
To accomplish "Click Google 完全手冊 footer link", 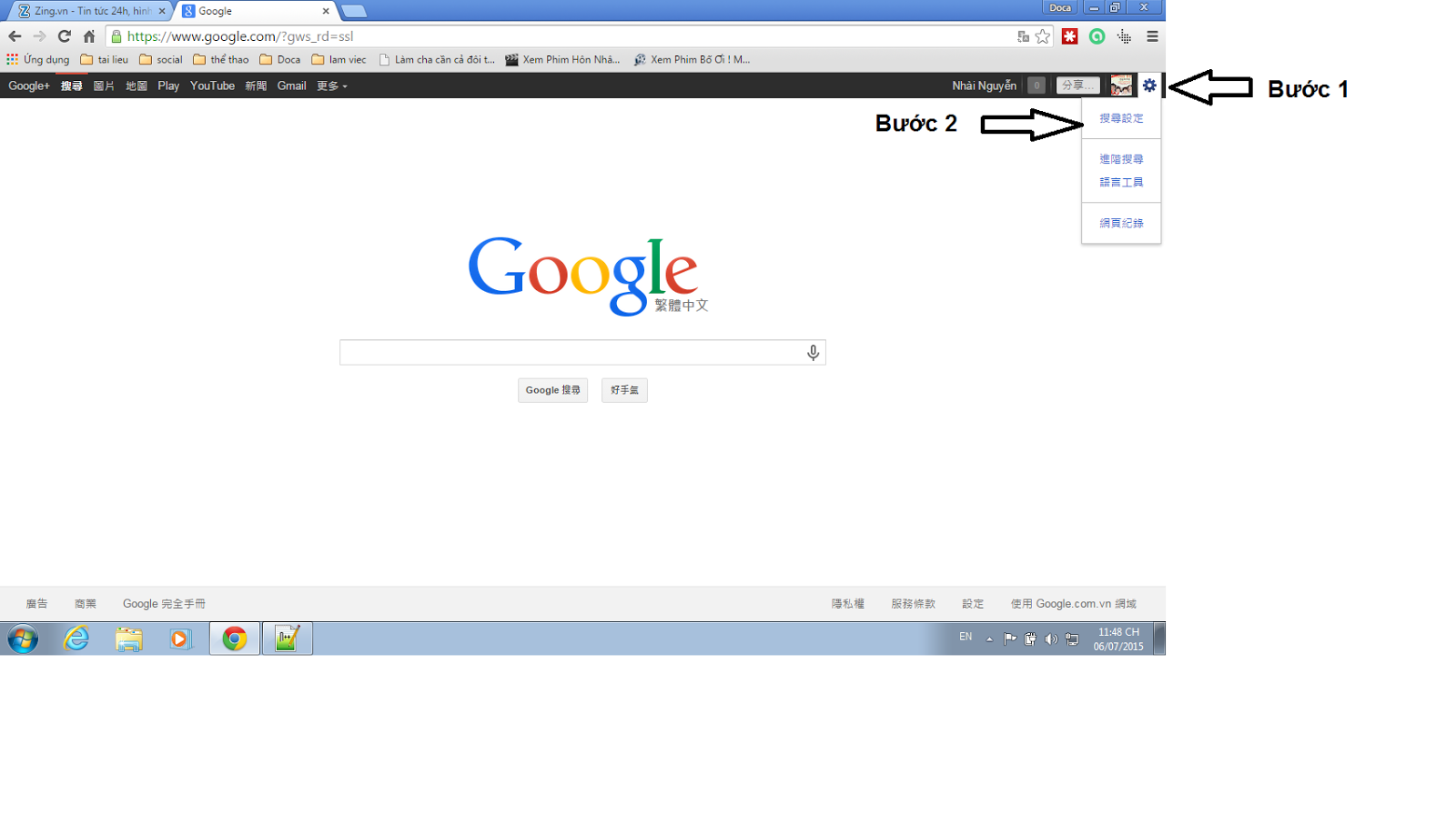I will tap(164, 604).
